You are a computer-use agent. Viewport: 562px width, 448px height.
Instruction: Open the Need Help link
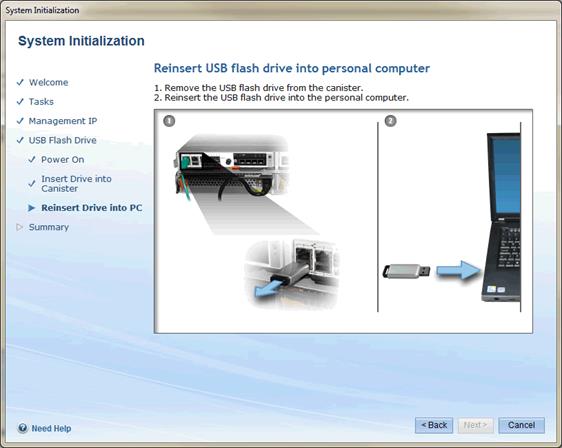51,428
